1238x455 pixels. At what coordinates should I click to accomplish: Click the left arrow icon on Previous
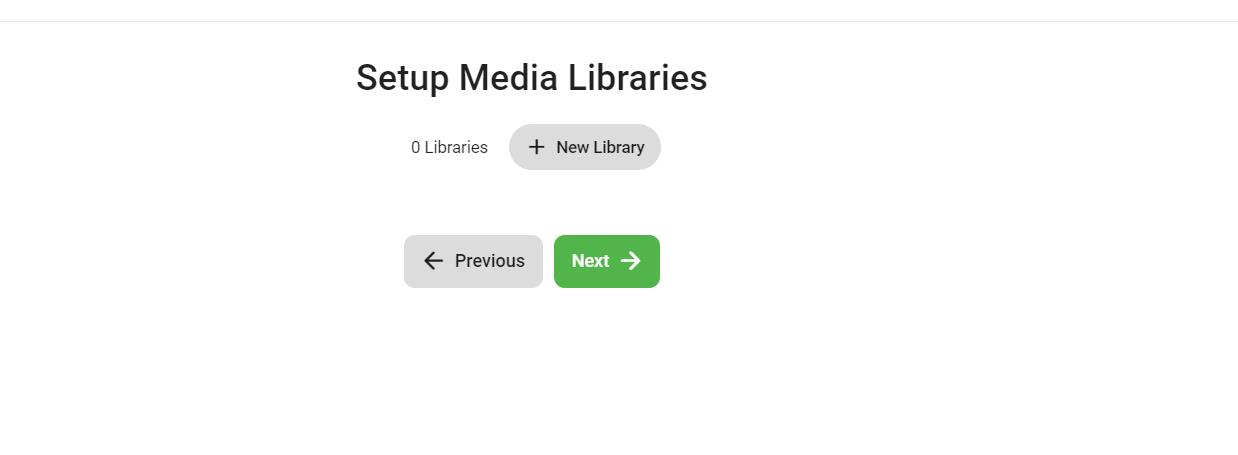click(433, 261)
